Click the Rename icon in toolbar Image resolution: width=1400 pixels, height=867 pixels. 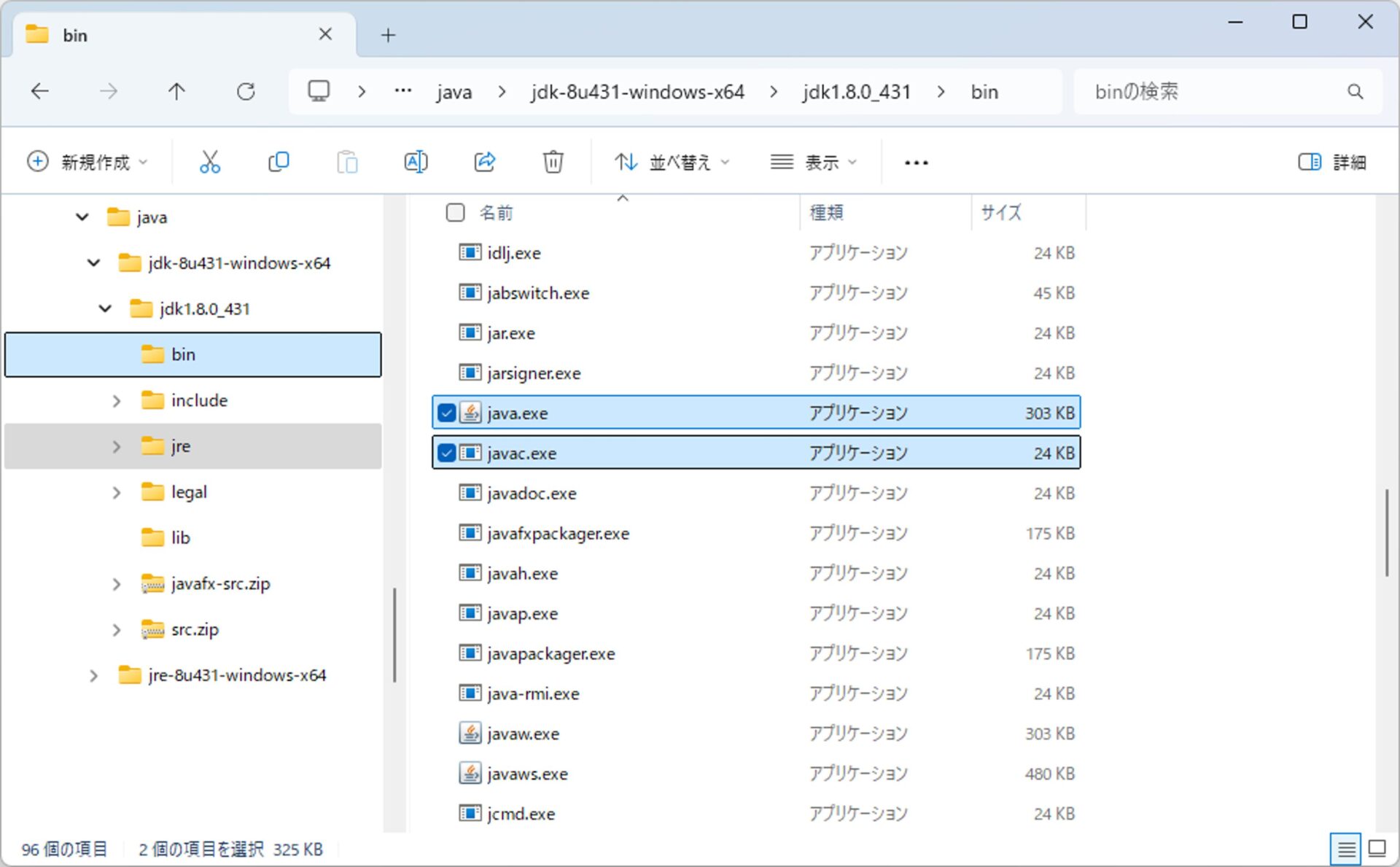tap(416, 162)
